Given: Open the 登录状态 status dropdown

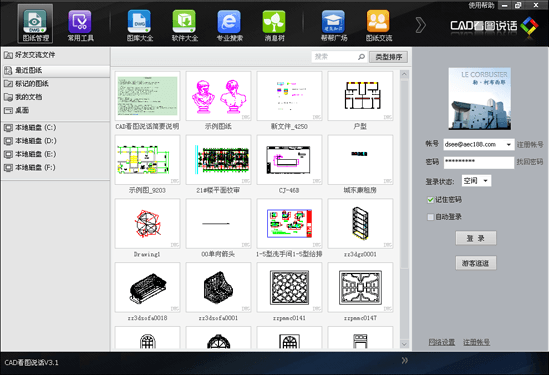Looking at the screenshot, I should click(476, 181).
